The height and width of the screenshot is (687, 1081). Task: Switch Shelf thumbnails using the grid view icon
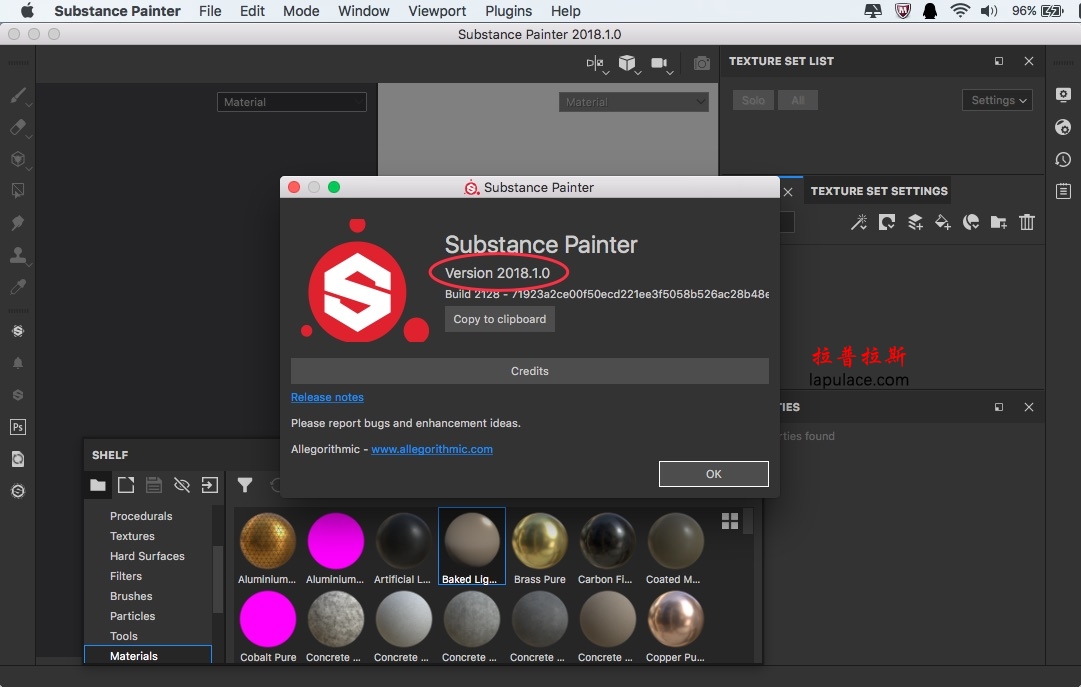730,521
